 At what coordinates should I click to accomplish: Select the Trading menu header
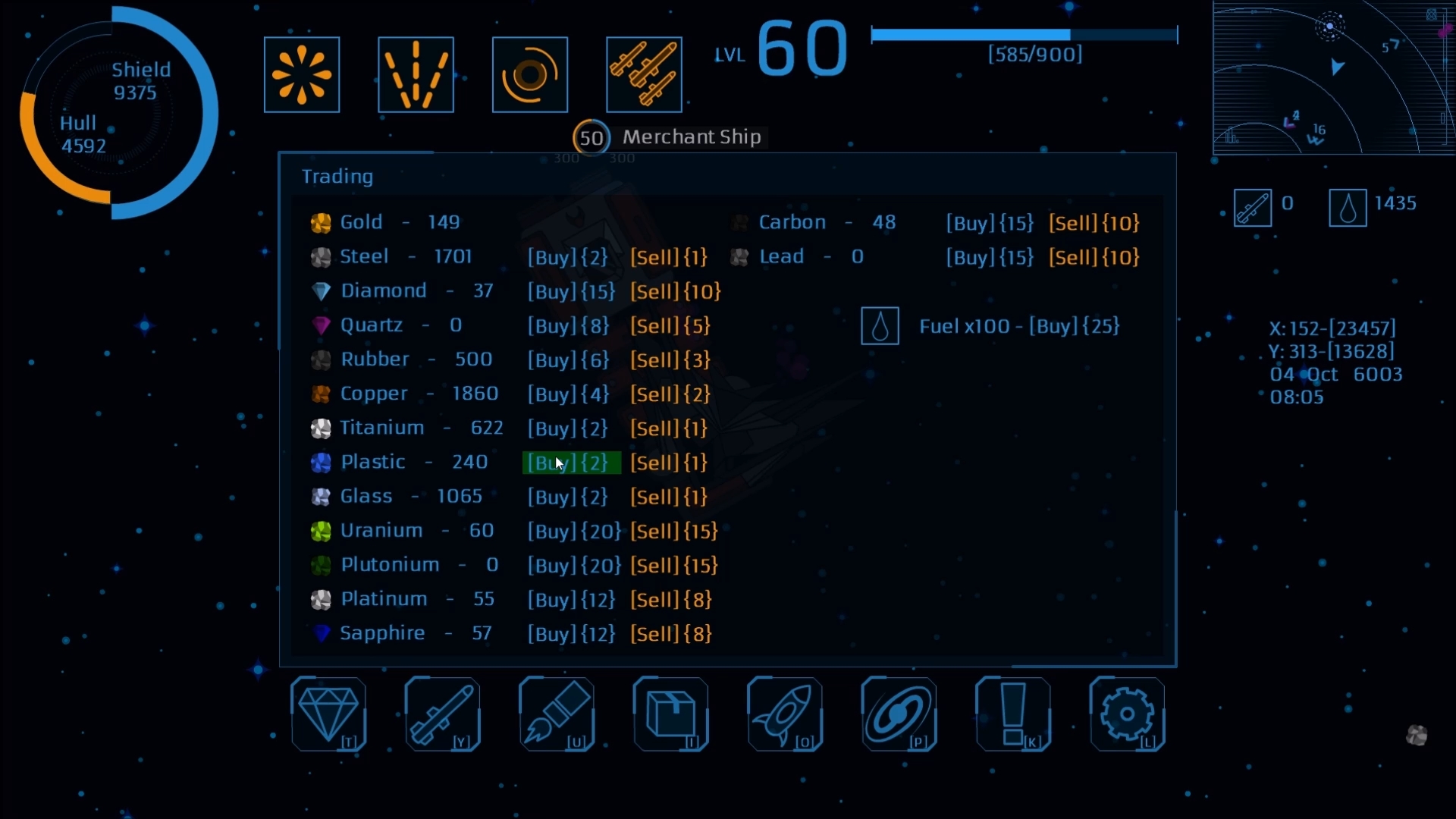337,175
